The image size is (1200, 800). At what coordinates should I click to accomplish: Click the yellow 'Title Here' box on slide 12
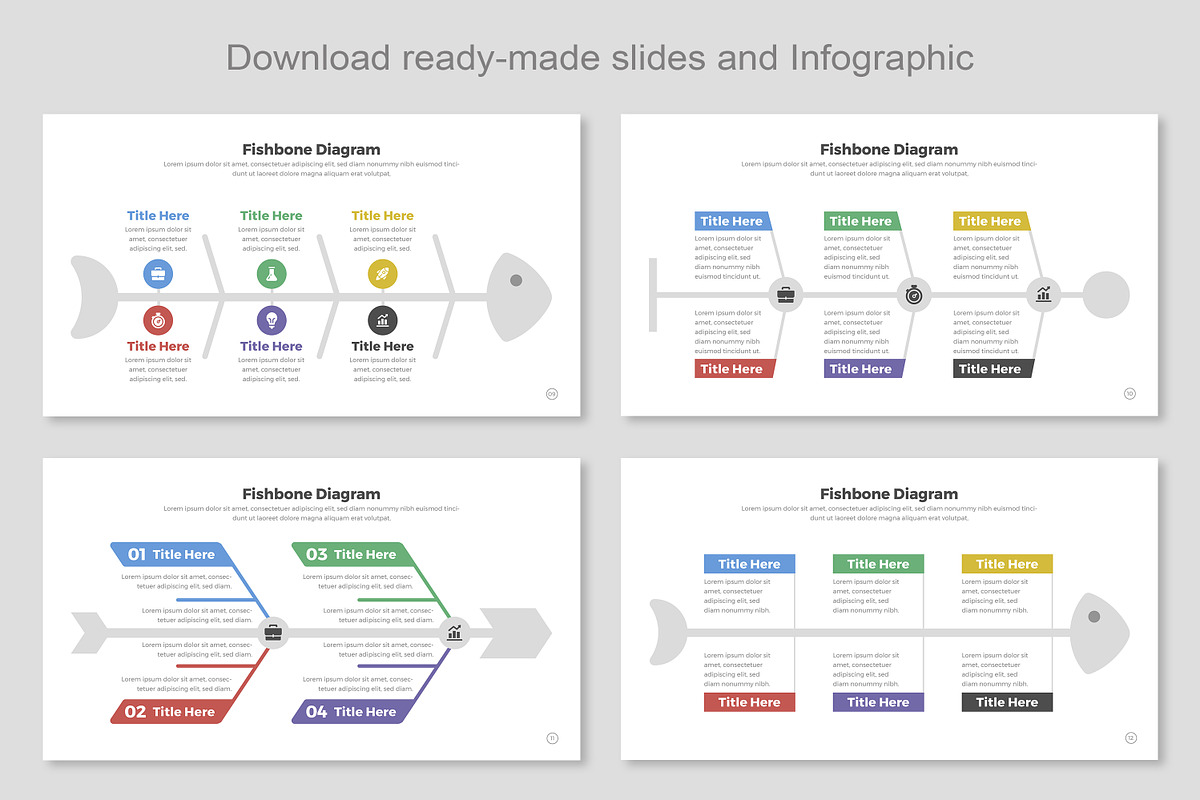point(1007,564)
